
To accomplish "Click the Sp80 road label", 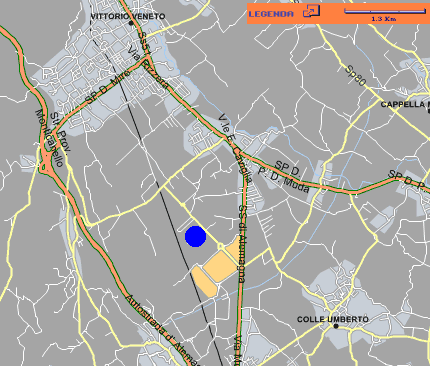I will tap(356, 75).
